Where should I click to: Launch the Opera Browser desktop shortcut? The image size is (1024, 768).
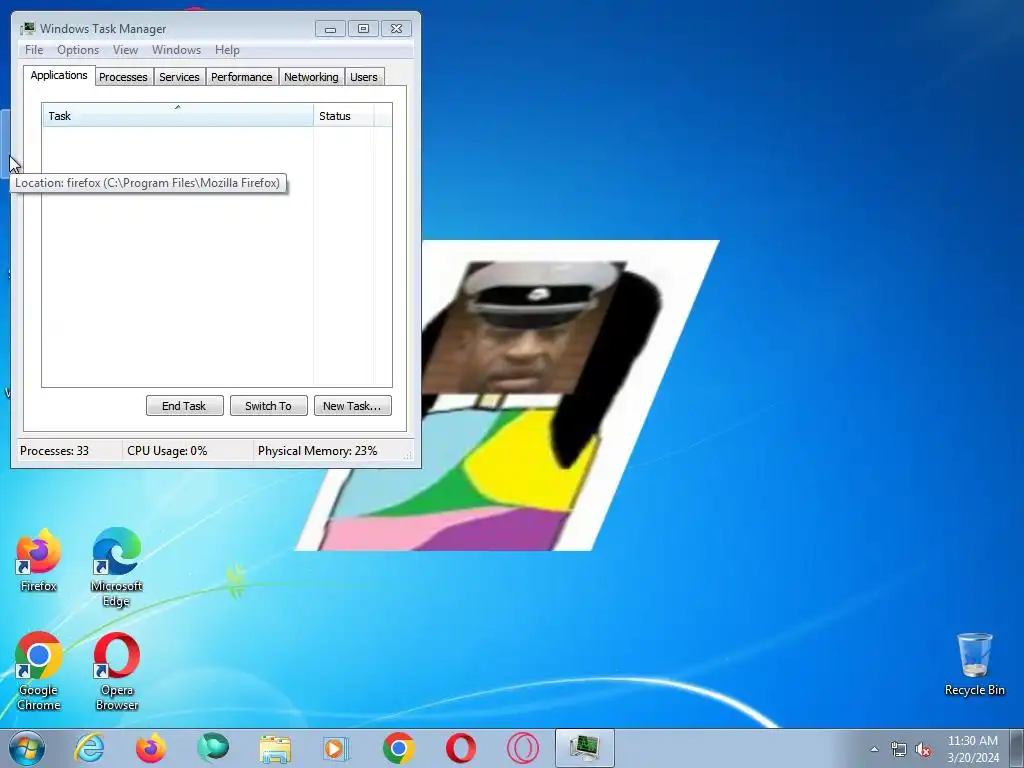point(116,671)
